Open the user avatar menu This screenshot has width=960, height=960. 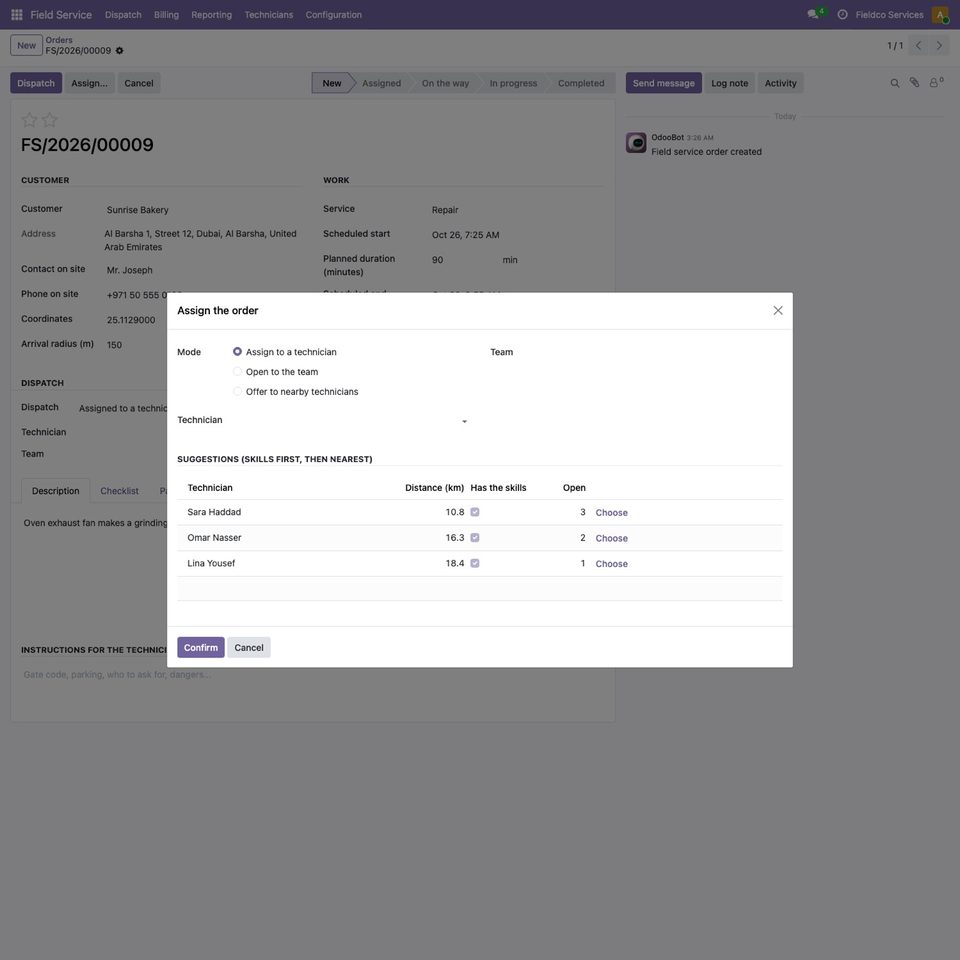(940, 15)
